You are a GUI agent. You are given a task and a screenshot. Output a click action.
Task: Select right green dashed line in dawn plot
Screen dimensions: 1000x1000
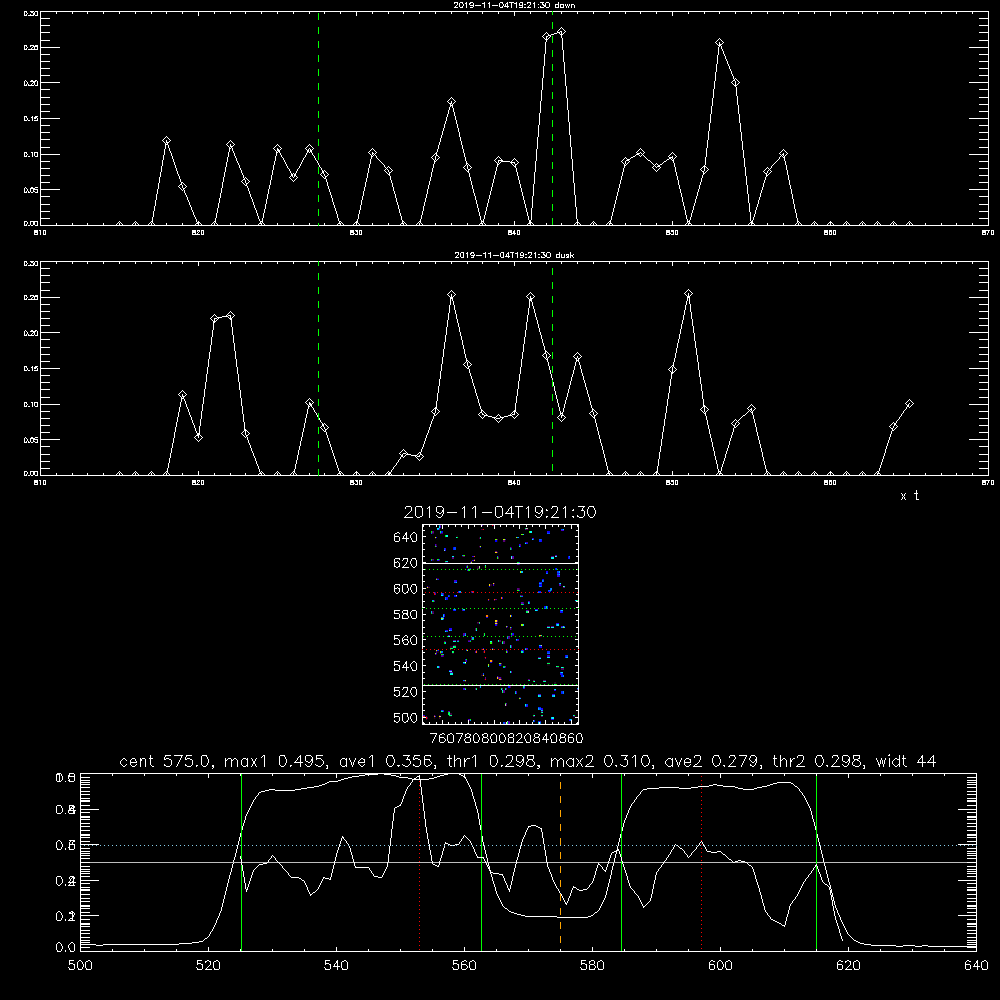552,119
